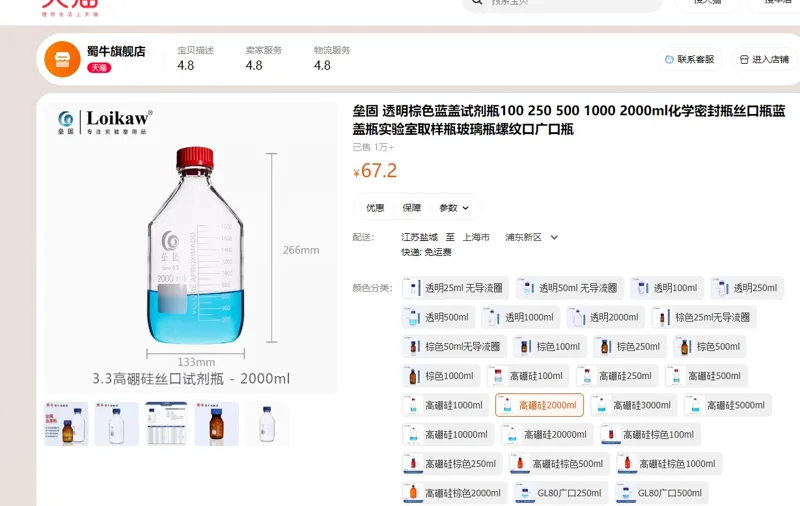800x506 pixels.
Task: Click the selected 高硼硅2000ml variant
Action: point(539,406)
